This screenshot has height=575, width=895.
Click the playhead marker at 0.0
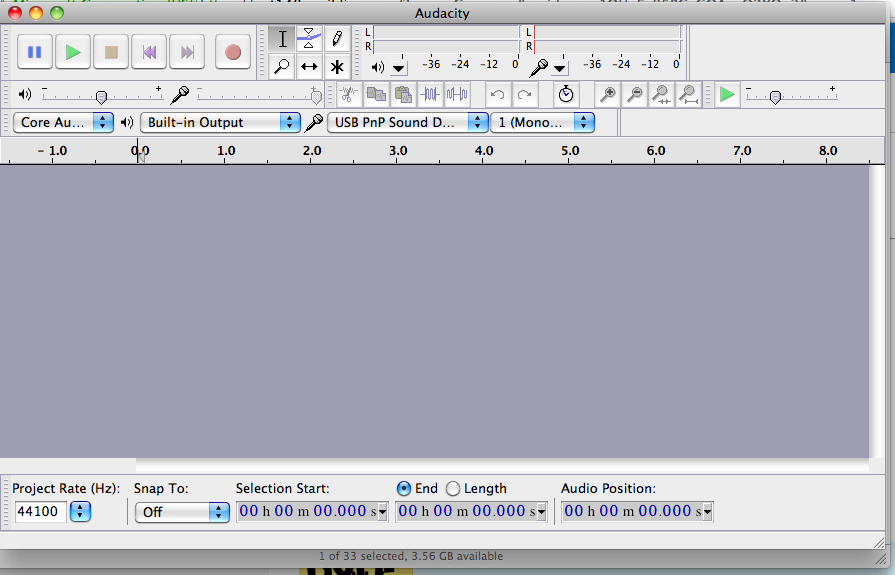coord(140,158)
